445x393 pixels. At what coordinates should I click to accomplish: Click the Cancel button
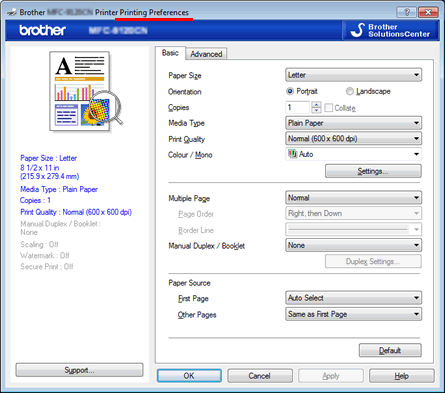260,376
